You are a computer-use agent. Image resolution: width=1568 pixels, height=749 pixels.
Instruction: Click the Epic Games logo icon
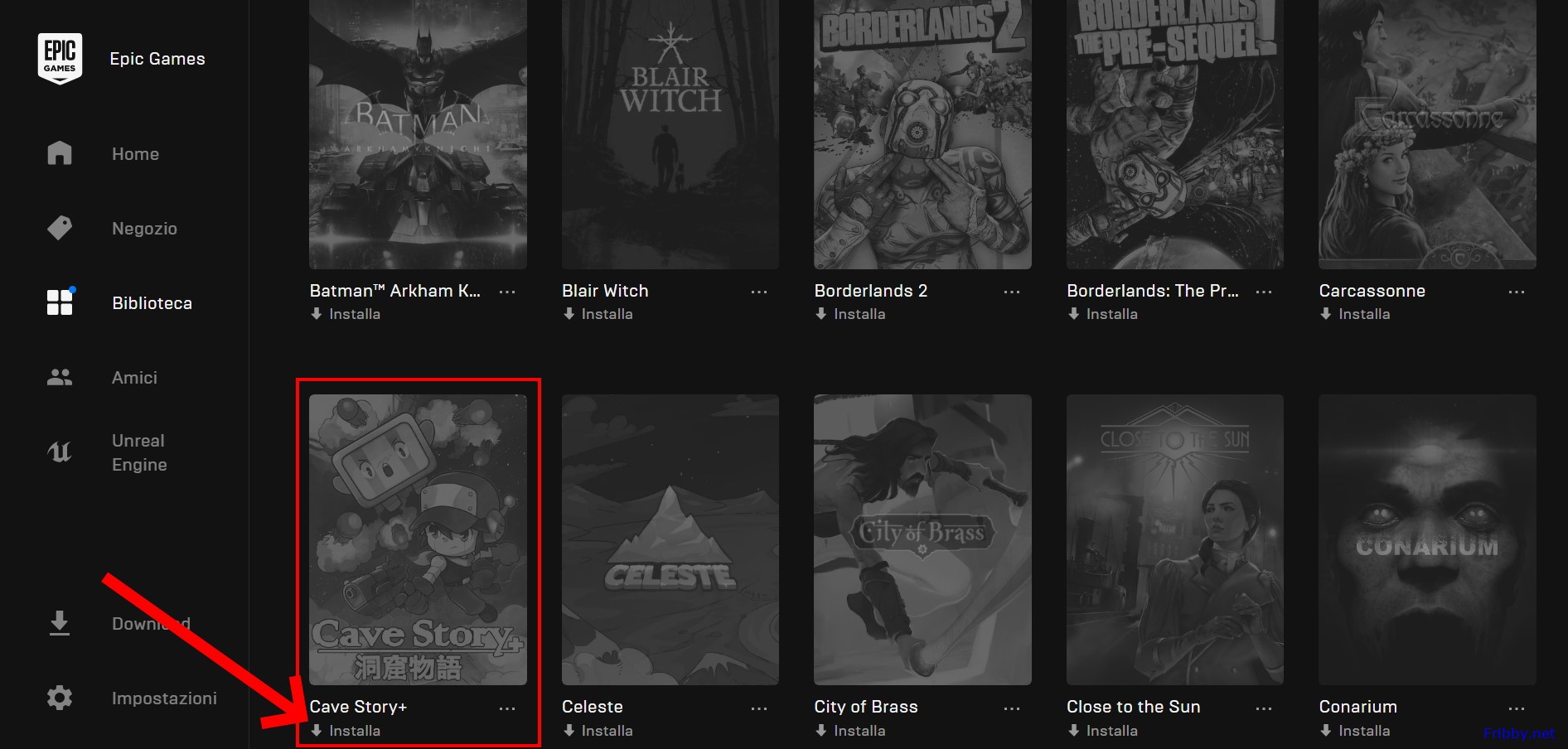click(x=60, y=58)
